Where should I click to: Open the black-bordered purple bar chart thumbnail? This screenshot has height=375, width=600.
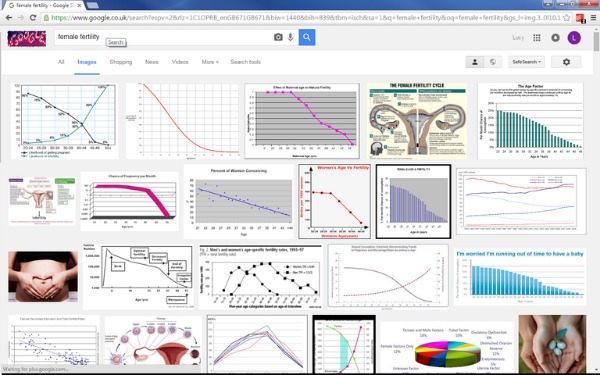pos(413,201)
